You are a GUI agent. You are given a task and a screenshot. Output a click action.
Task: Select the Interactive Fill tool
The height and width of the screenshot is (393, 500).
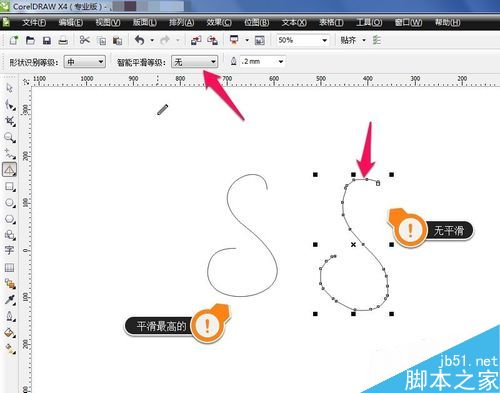[10, 349]
